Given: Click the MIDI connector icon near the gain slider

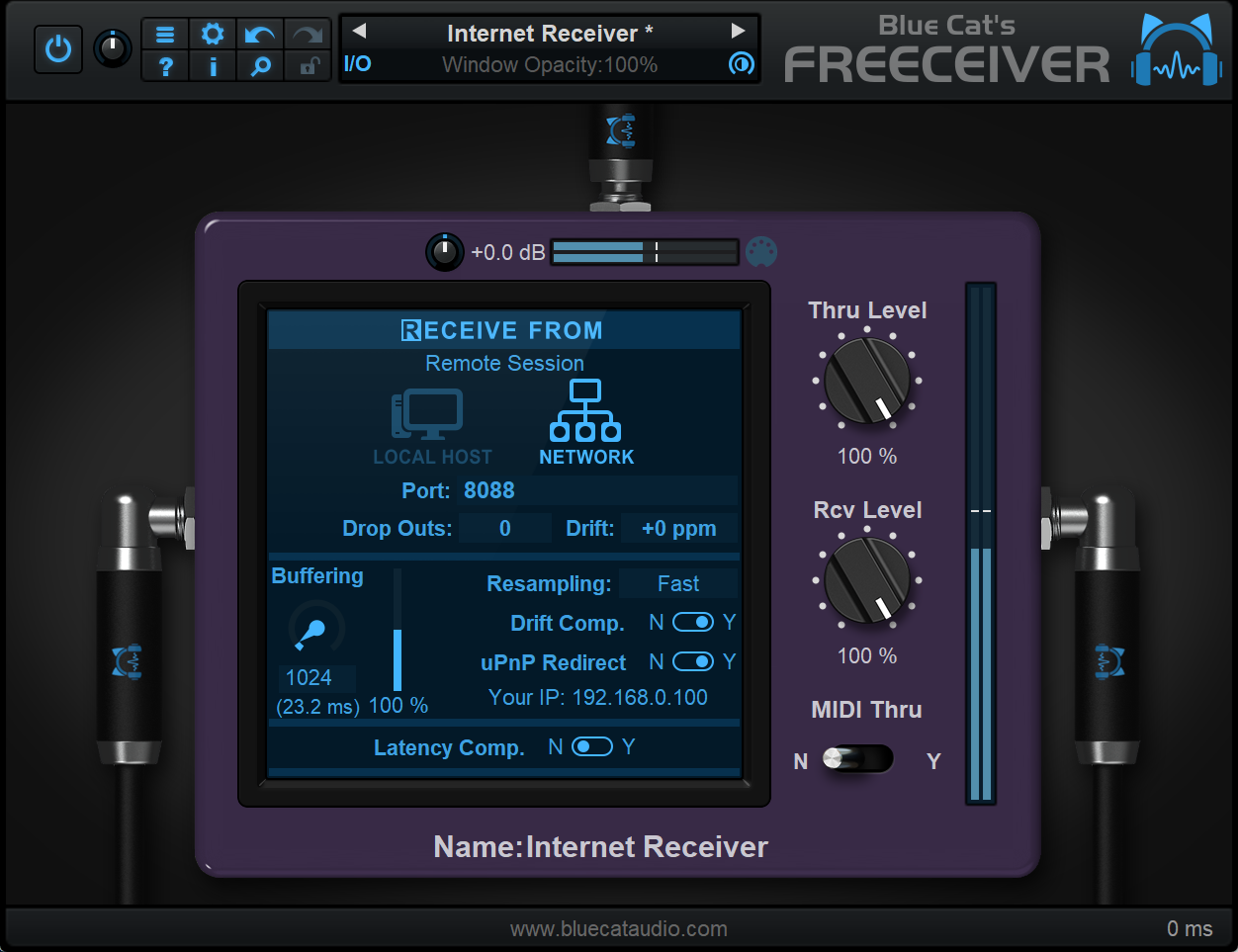Looking at the screenshot, I should click(761, 252).
